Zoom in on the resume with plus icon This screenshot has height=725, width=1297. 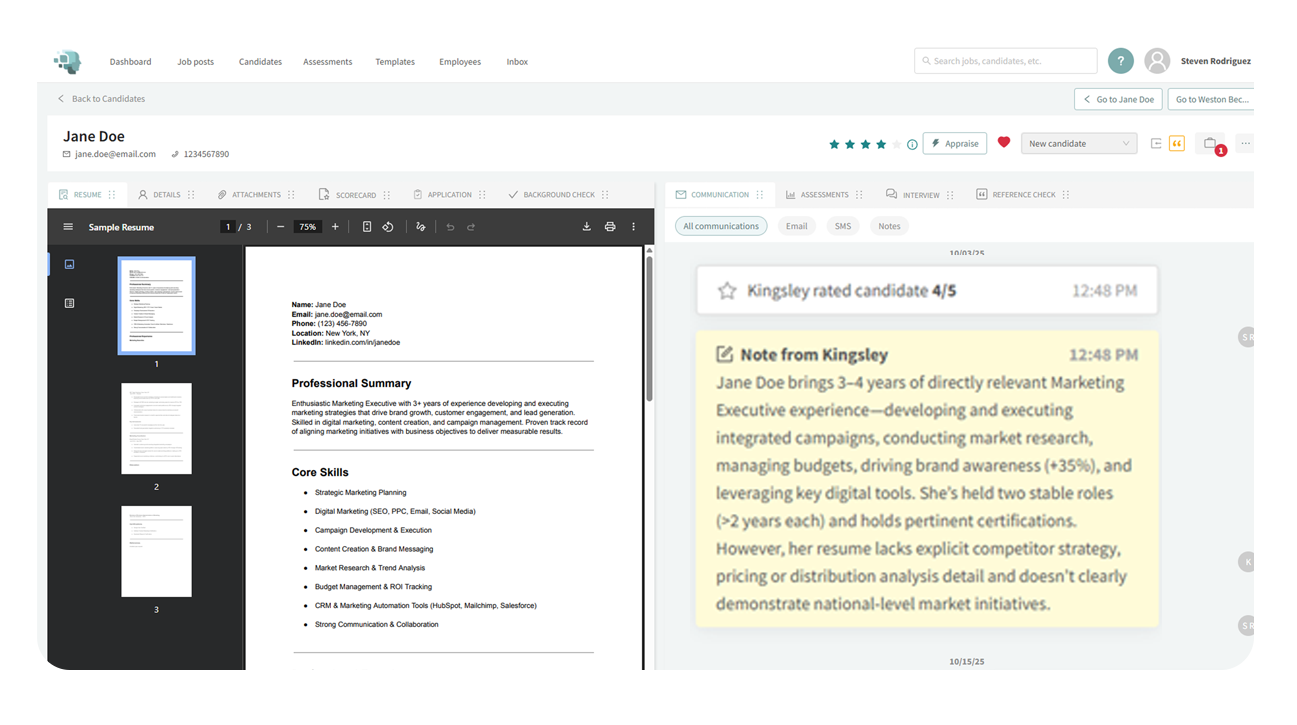point(335,227)
